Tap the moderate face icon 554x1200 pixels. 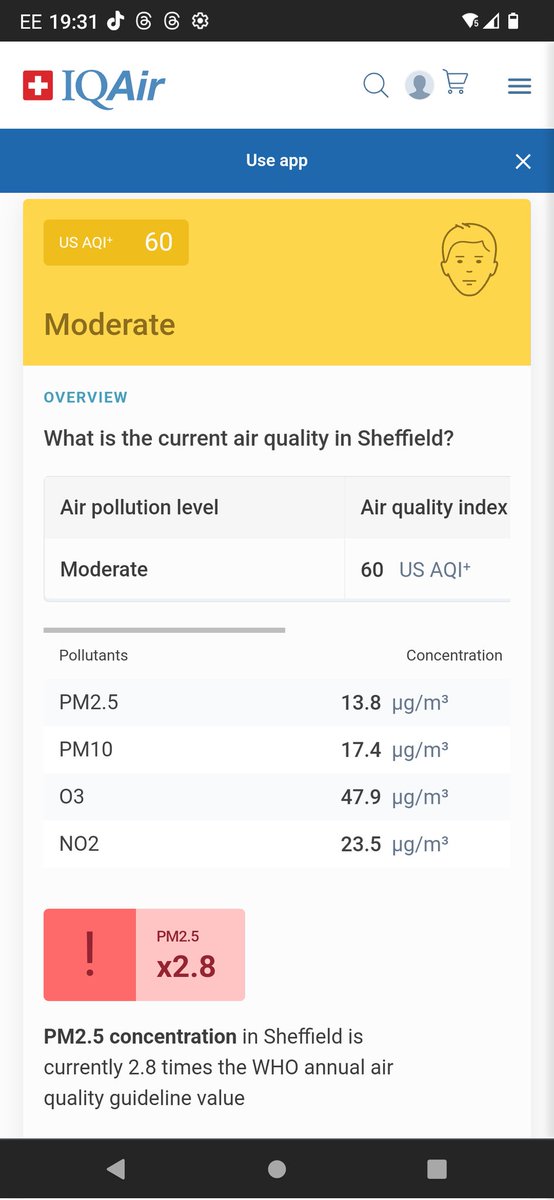tap(469, 258)
